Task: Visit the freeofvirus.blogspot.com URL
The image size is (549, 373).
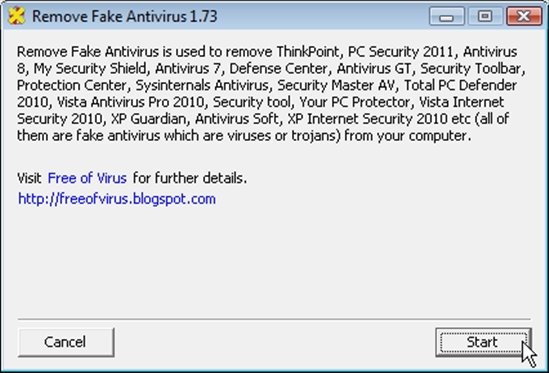Action: pyautogui.click(x=117, y=199)
